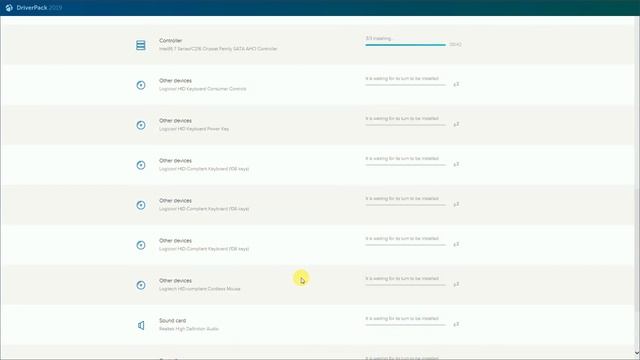Viewport: 640px width, 360px height.
Task: Click the progress value beside the Controller bar
Action: 456,44
